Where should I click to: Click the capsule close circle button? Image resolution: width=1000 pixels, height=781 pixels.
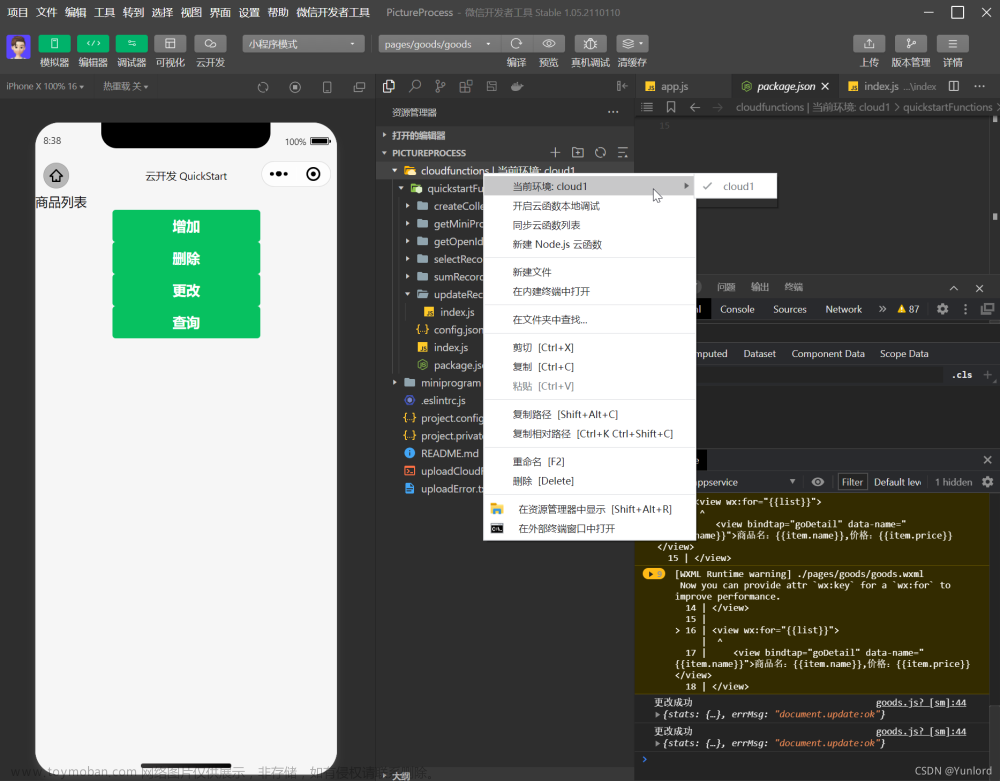313,174
